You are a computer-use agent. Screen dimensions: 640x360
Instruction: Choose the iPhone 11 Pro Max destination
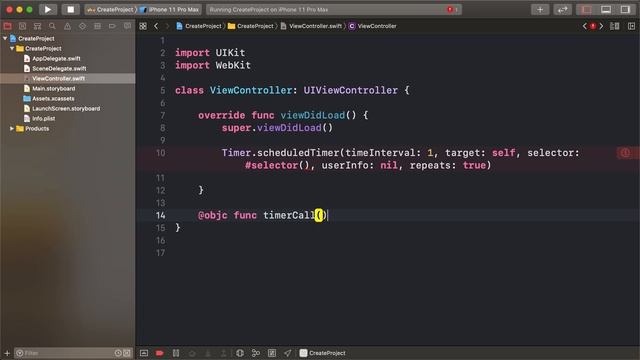tap(170, 9)
